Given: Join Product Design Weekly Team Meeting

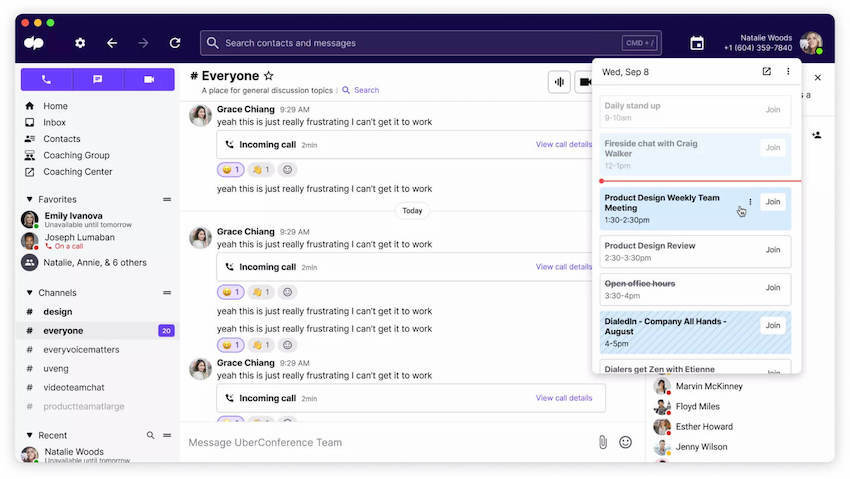Looking at the screenshot, I should [772, 202].
